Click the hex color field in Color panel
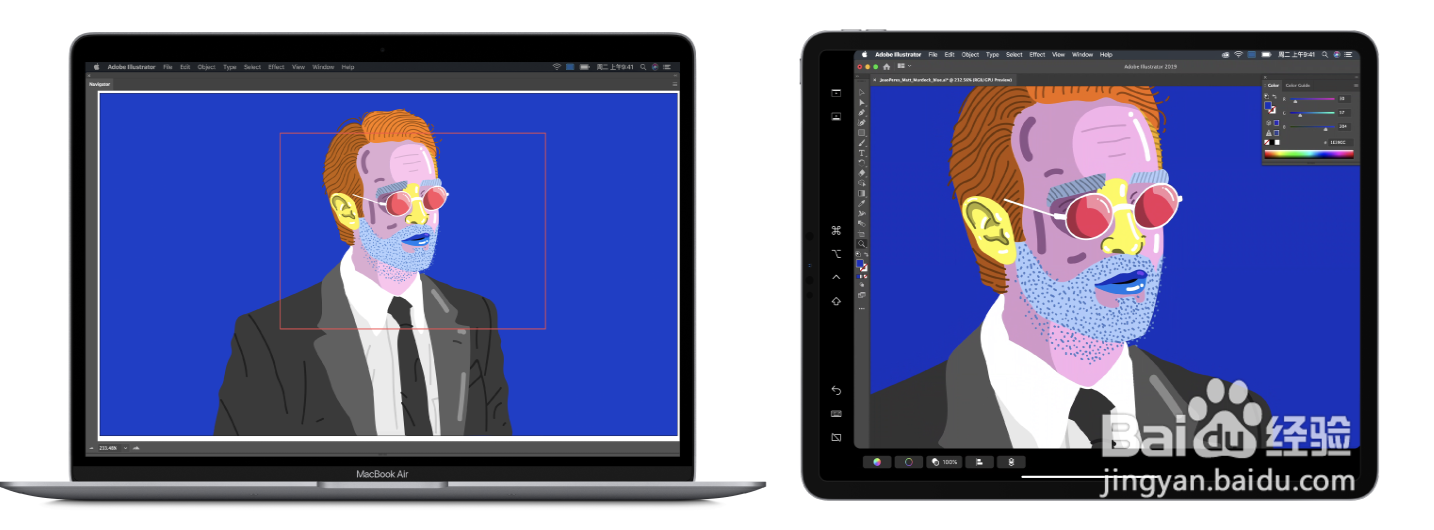1434x530 pixels. 1341,142
